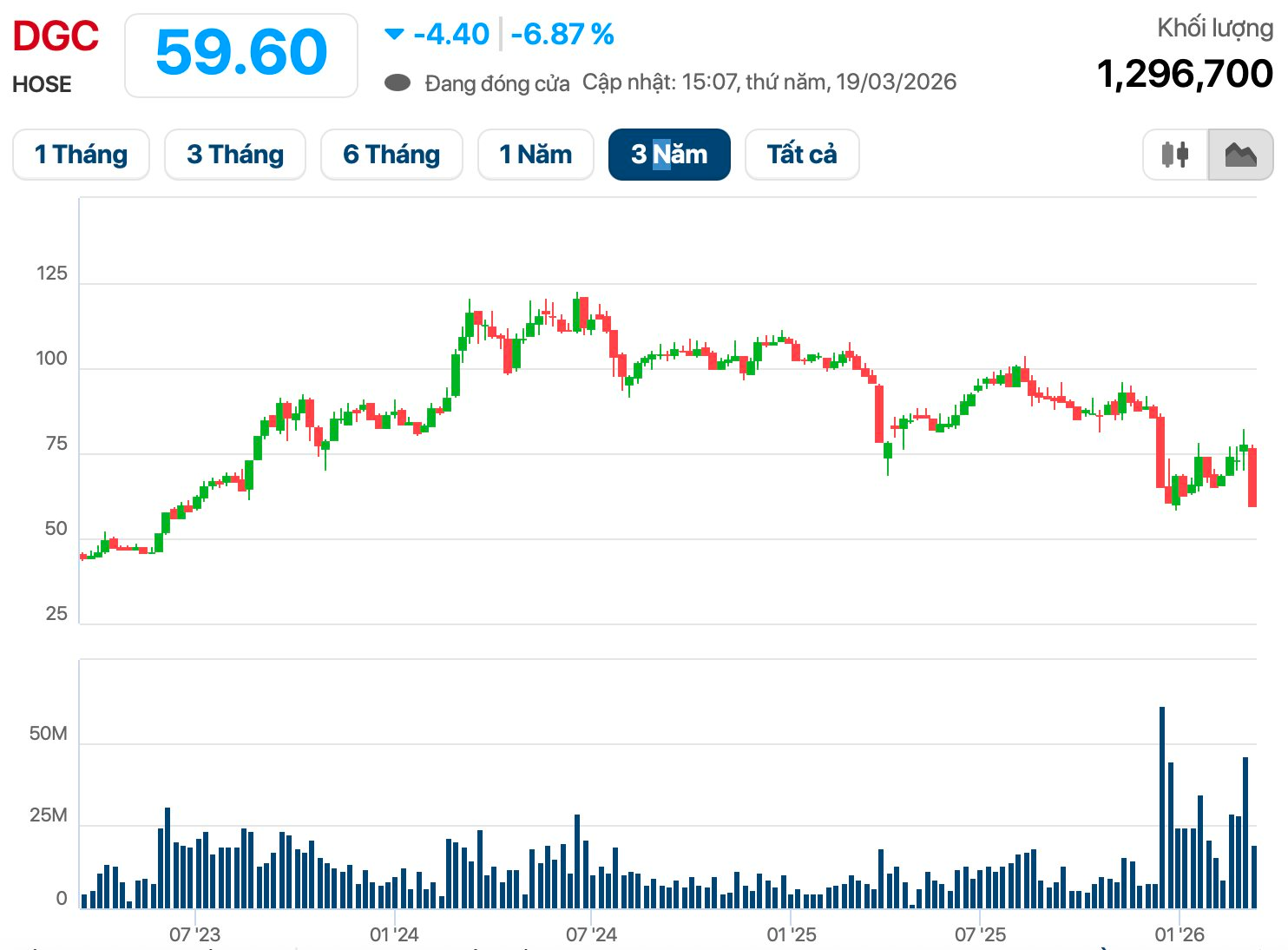Screen dimensions: 1288x950
Task: Click the 07 '24 date axis label
Action: (591, 934)
